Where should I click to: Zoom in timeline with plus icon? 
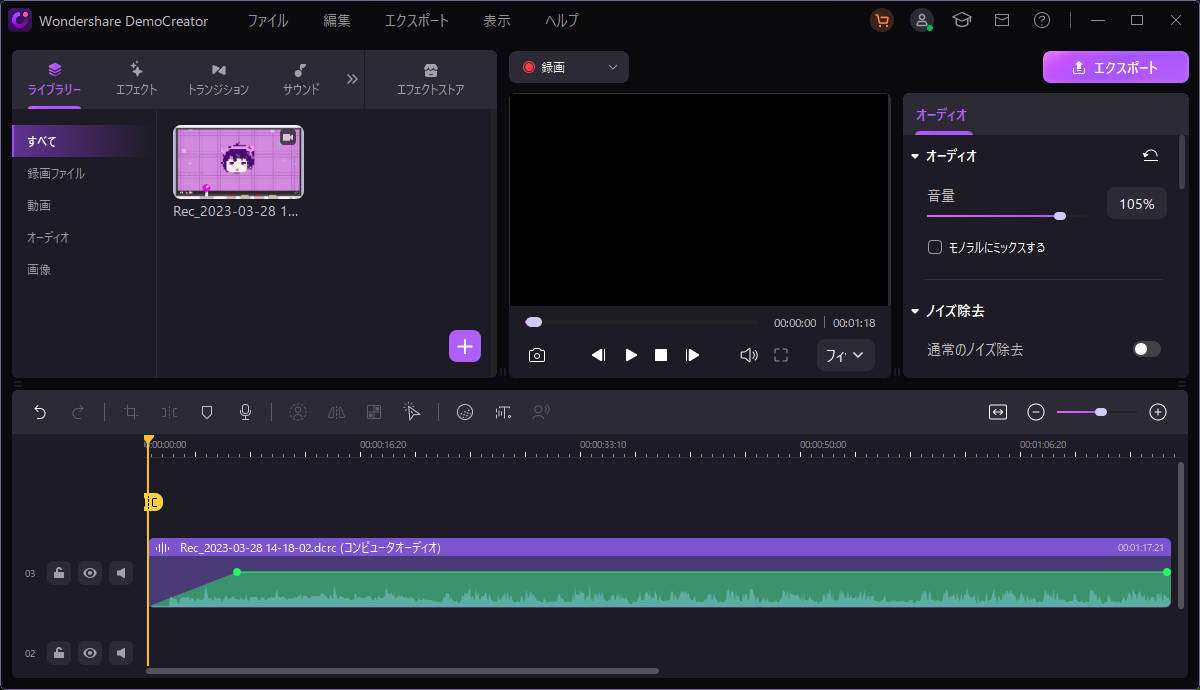click(1158, 412)
